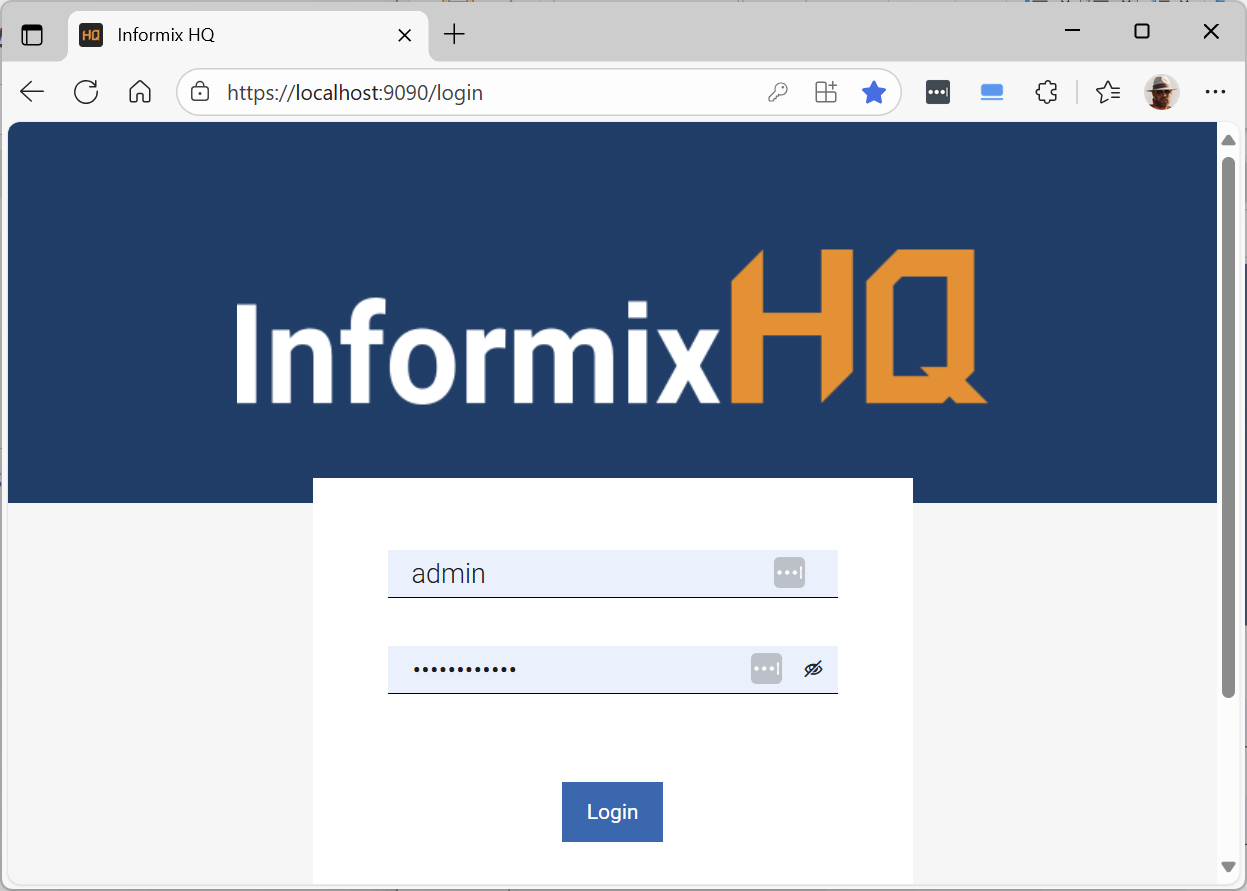Go back to previous page
The image size is (1247, 891).
click(x=32, y=93)
